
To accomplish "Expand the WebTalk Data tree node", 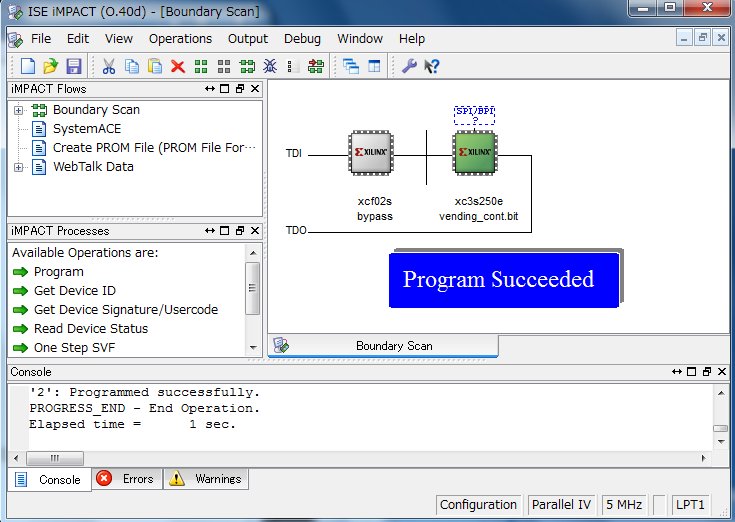I will [18, 167].
